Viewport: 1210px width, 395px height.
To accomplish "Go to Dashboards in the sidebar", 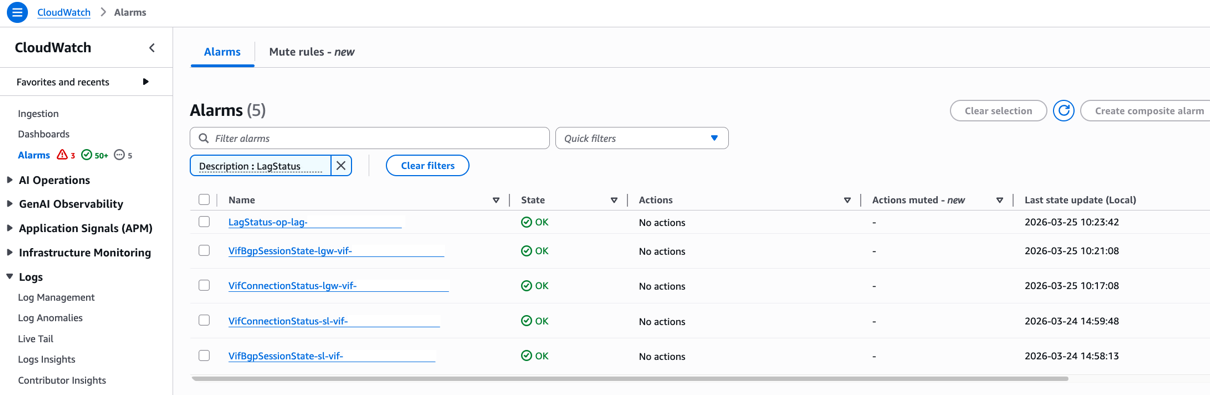I will click(43, 134).
